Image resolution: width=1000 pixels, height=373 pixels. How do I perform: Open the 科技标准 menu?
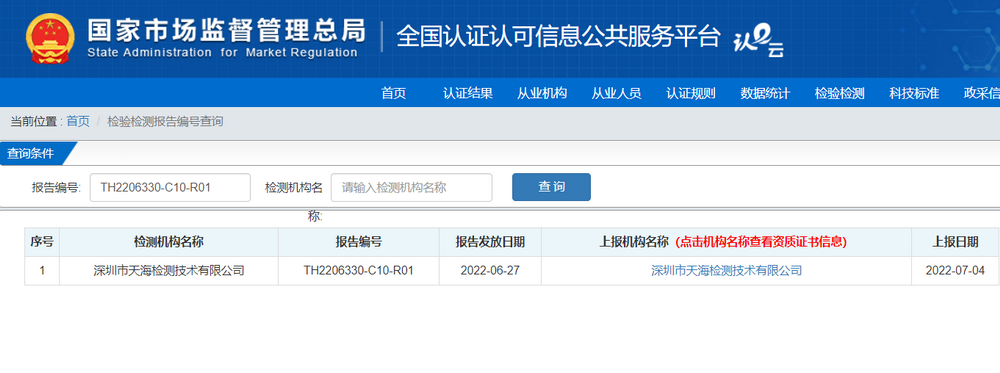(x=914, y=94)
